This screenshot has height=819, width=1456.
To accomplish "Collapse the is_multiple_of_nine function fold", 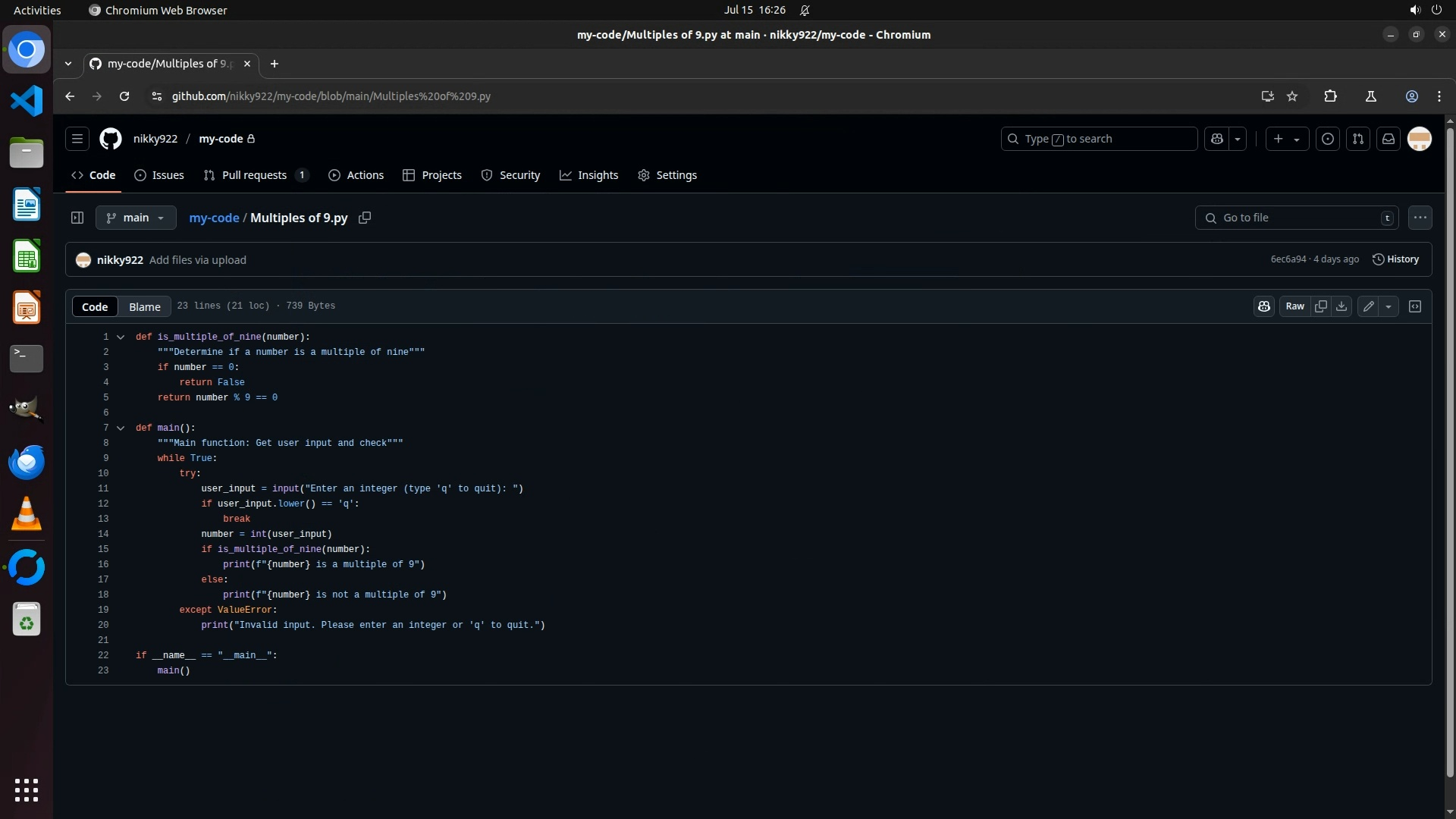I will coord(121,337).
